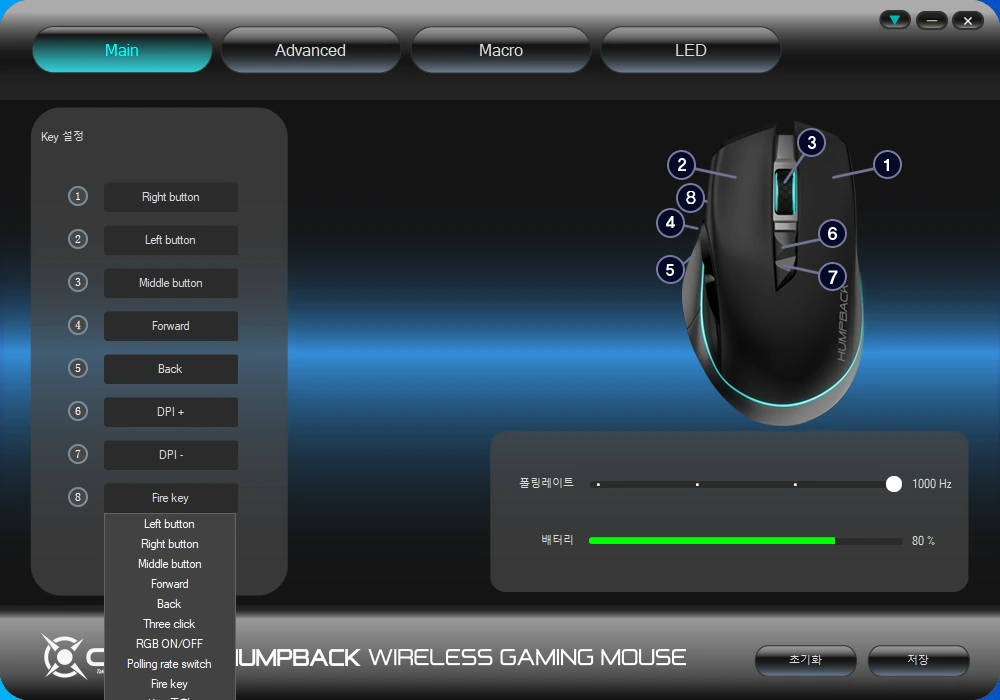The width and height of the screenshot is (1000, 700).
Task: Click the green battery level bar
Action: coord(712,541)
